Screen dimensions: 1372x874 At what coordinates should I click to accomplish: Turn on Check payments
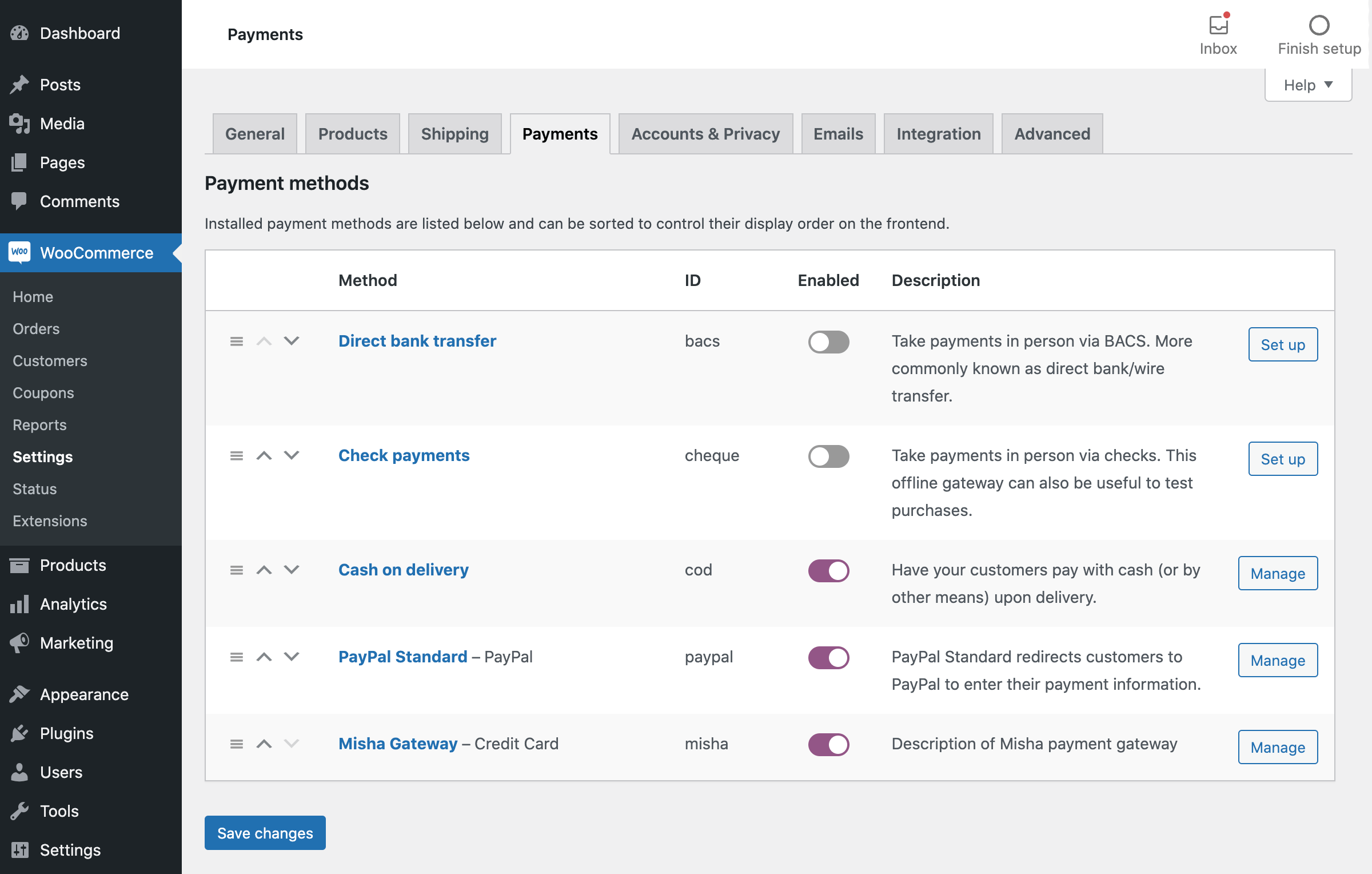(x=828, y=456)
